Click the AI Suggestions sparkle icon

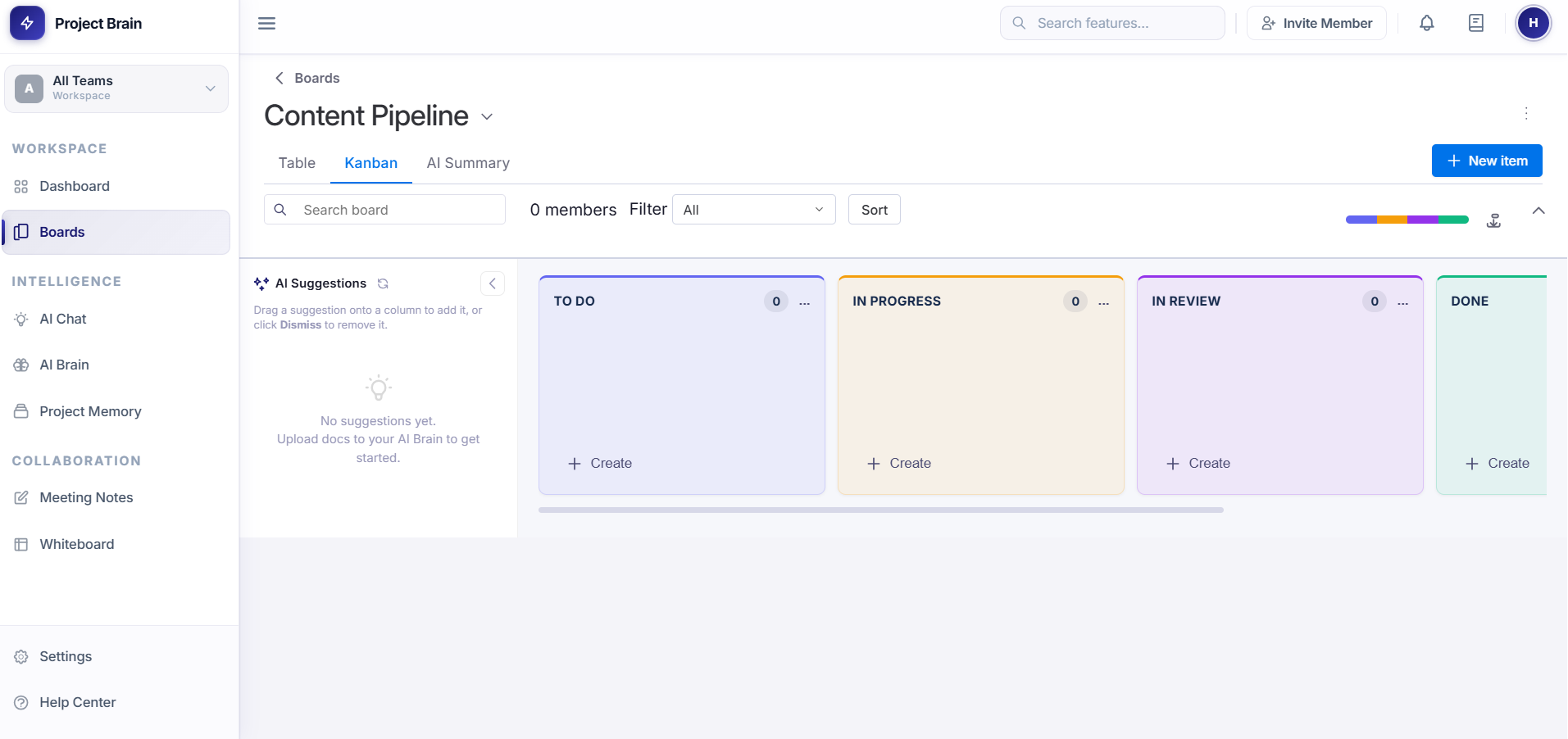click(x=261, y=283)
